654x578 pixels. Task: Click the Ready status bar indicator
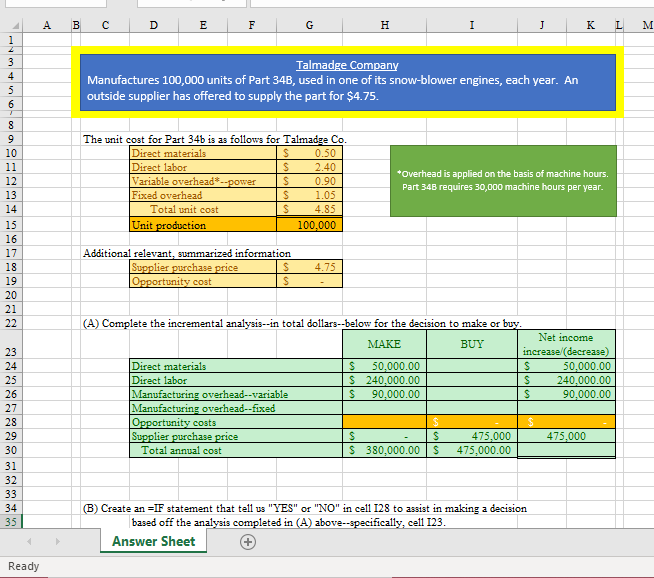pyautogui.click(x=23, y=566)
